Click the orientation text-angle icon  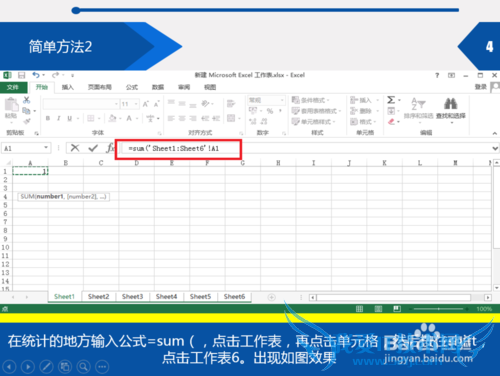(x=205, y=104)
